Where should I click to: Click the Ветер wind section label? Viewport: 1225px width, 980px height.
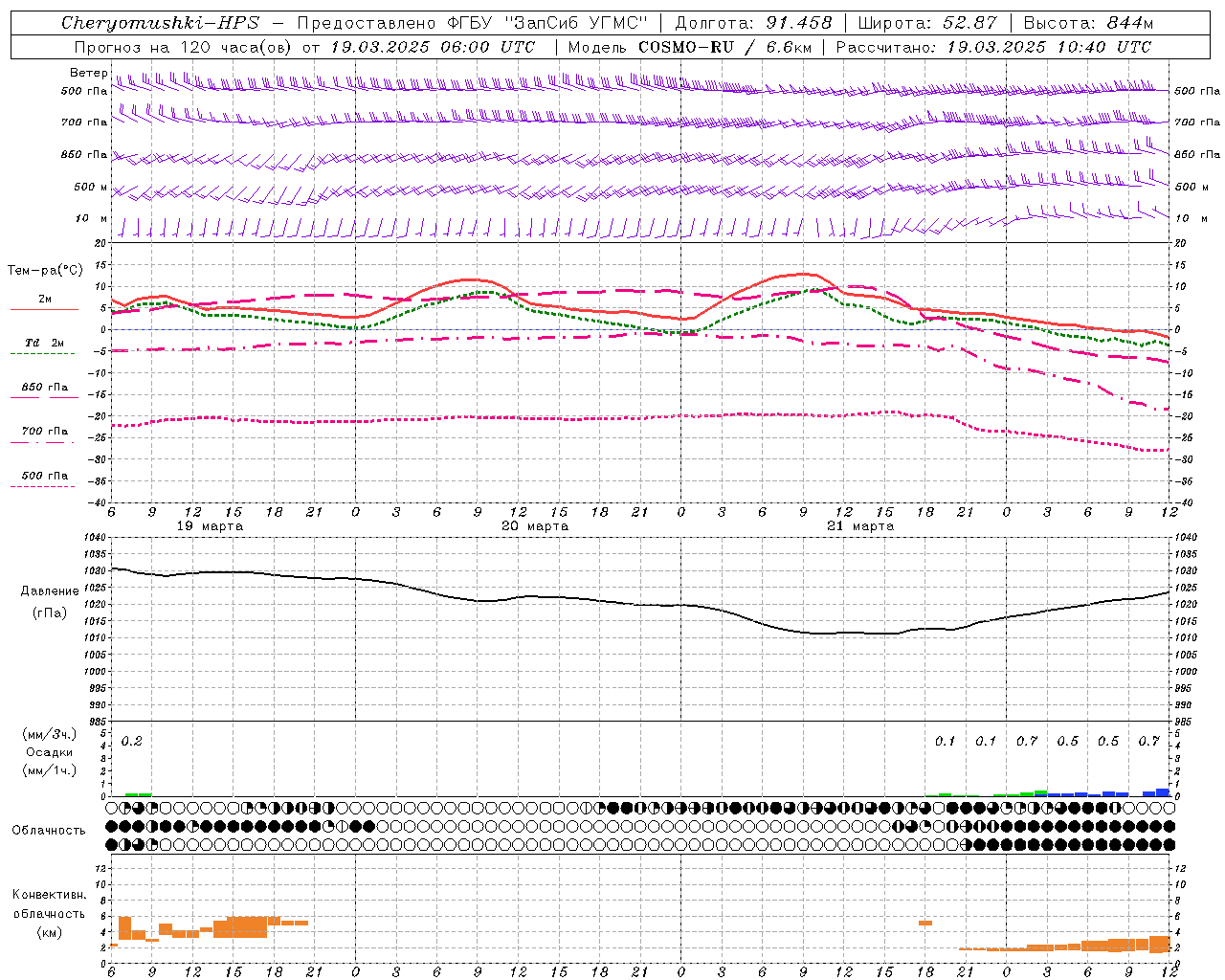[88, 73]
